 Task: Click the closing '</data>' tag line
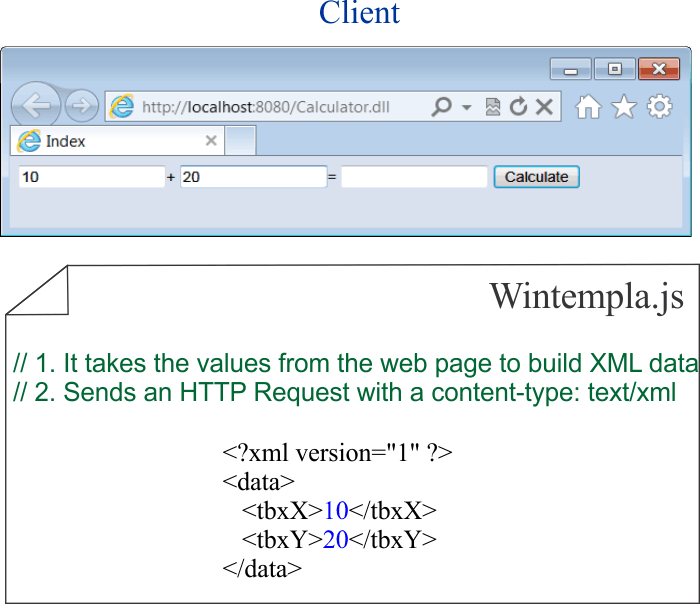tap(262, 569)
